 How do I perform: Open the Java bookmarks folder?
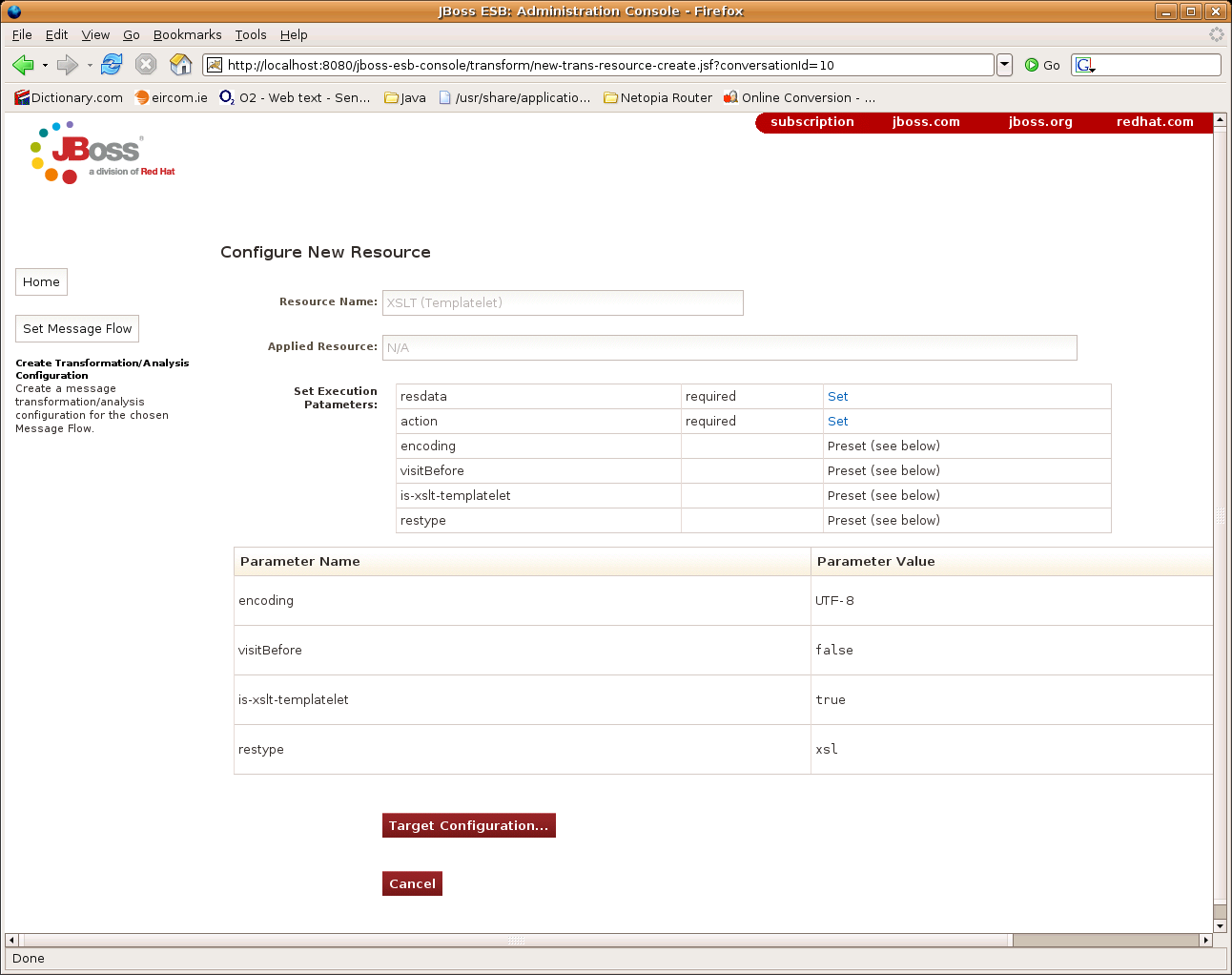(x=405, y=97)
